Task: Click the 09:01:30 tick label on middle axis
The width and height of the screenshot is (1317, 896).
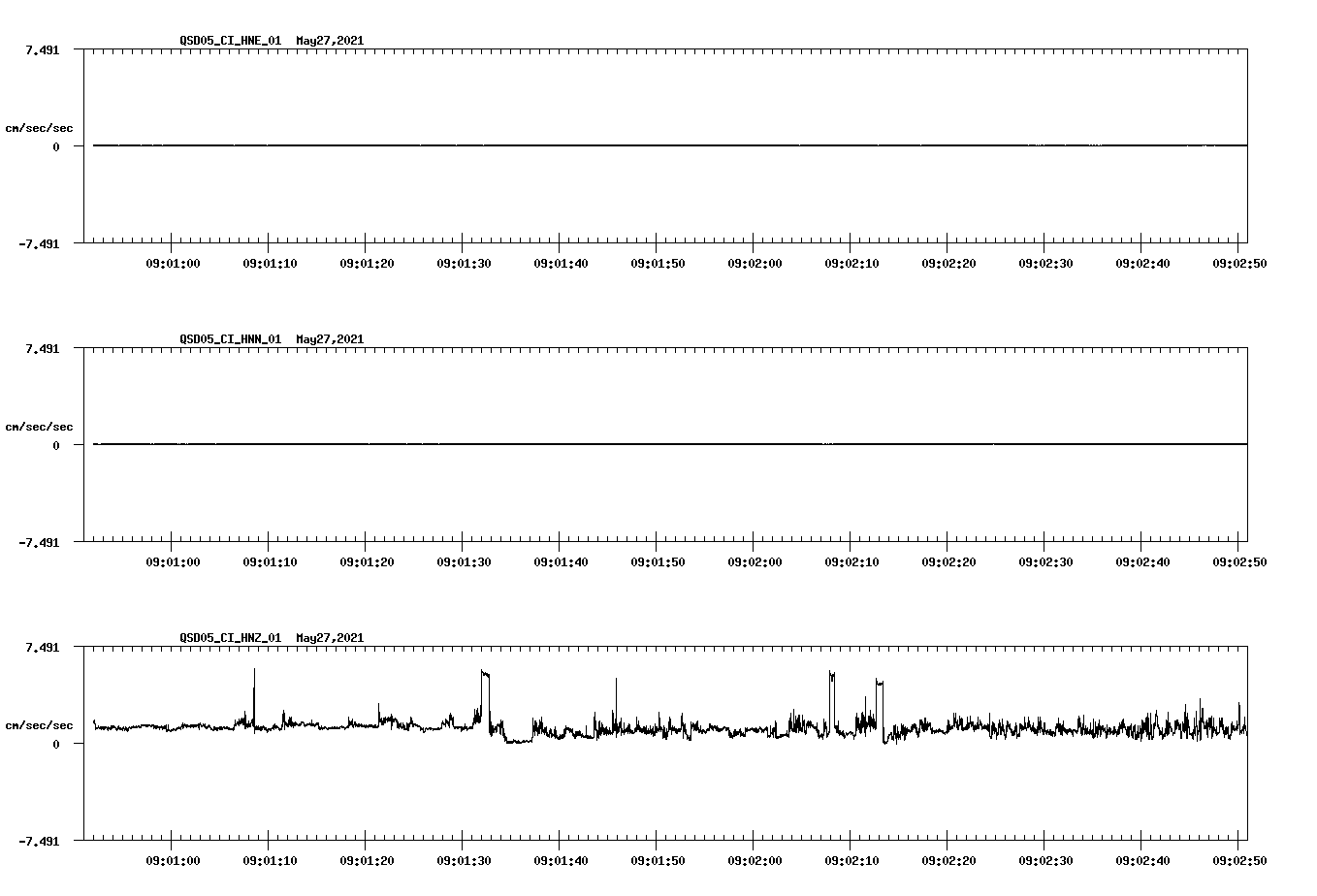Action: [463, 559]
